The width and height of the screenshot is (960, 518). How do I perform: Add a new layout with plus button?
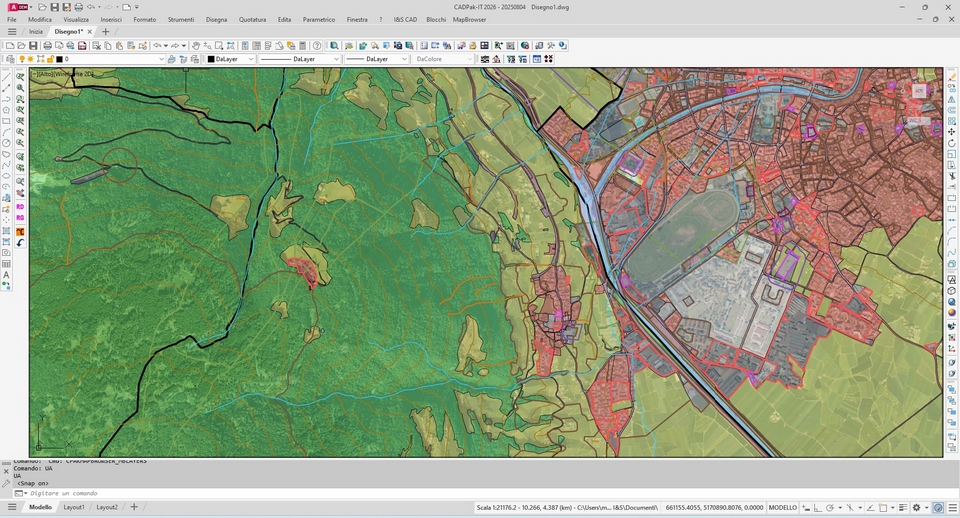[x=134, y=507]
